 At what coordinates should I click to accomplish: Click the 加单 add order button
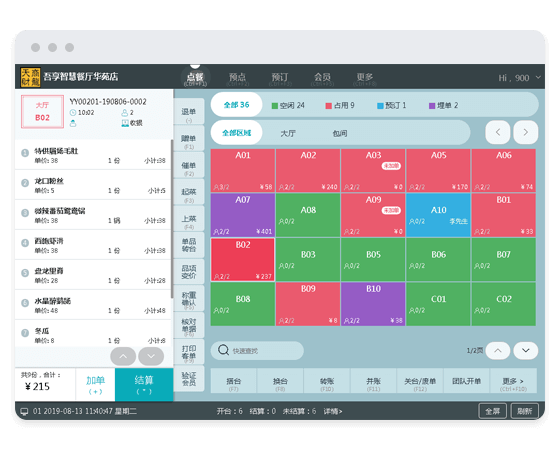click(x=95, y=385)
